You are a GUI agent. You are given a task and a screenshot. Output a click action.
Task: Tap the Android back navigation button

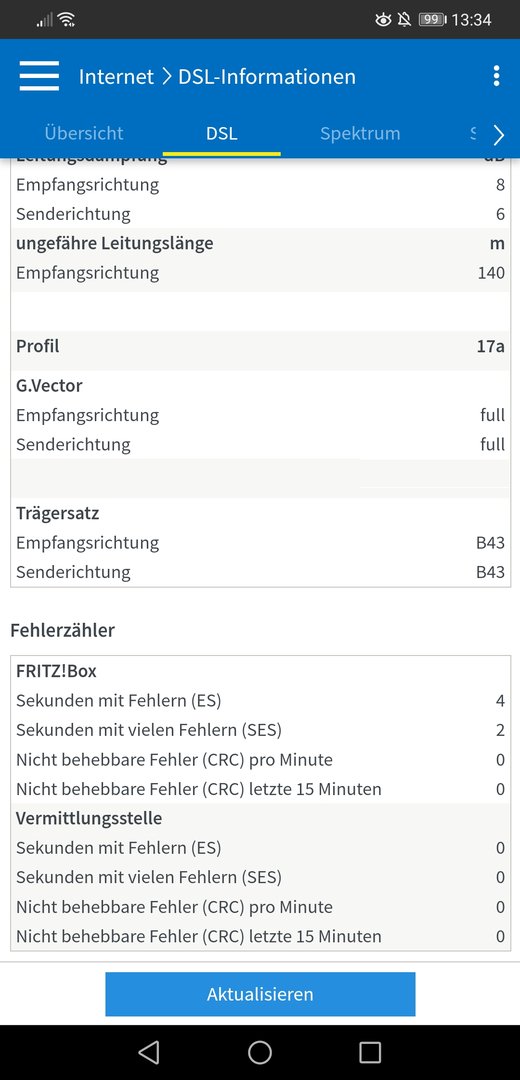tap(149, 1052)
